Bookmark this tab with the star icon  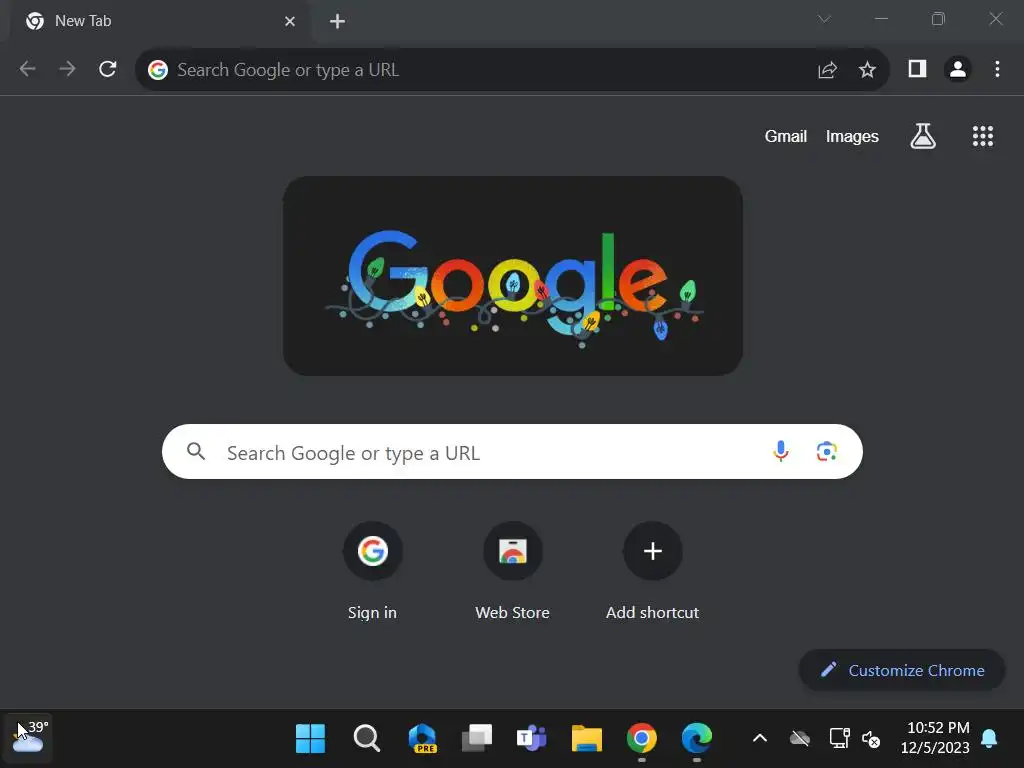[x=867, y=70]
